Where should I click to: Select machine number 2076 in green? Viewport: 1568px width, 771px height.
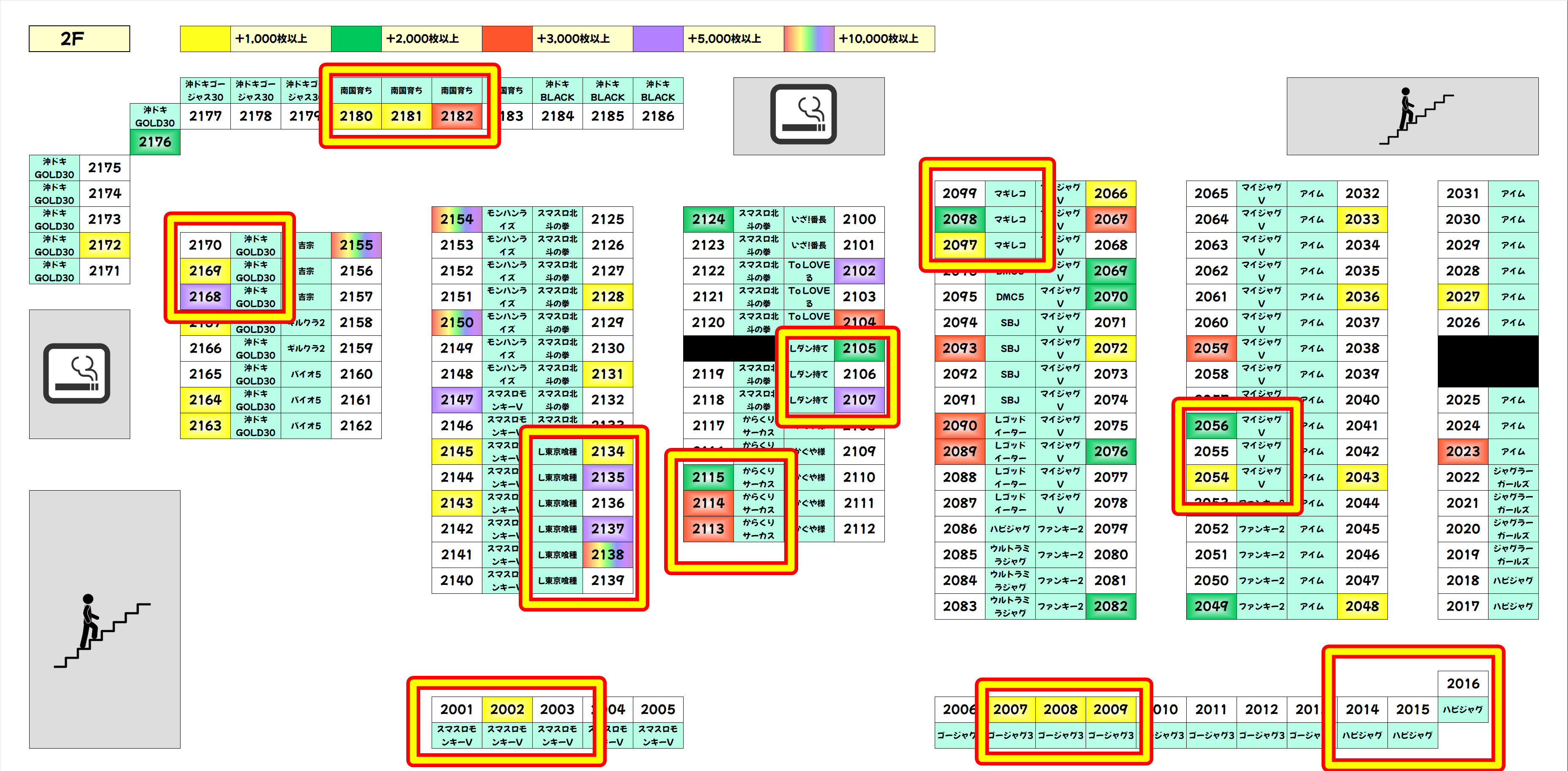(1111, 451)
